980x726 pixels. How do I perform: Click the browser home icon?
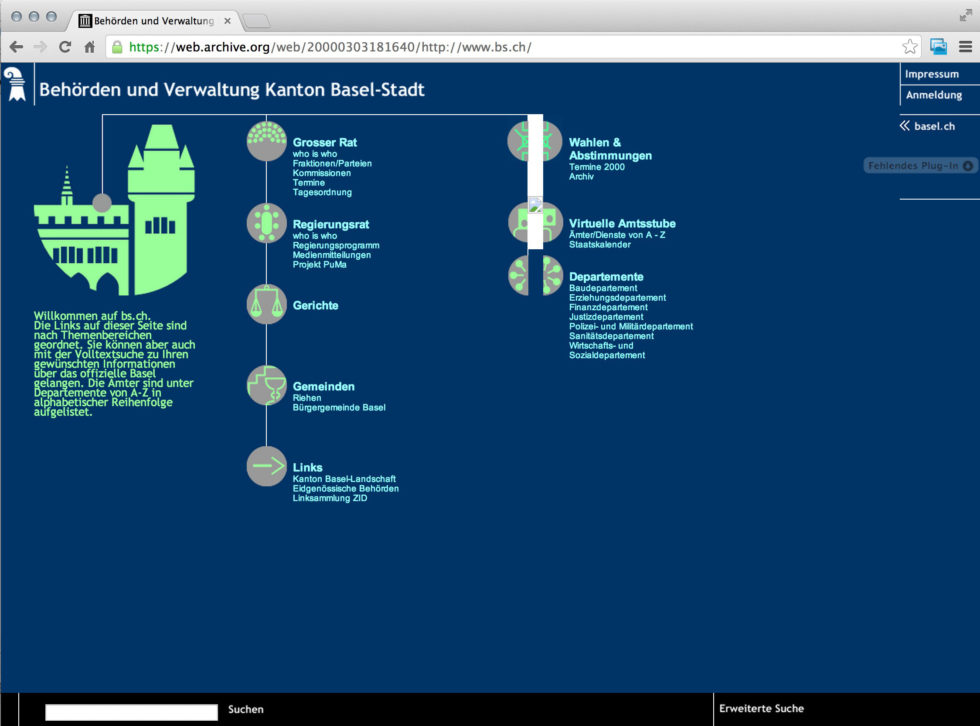tap(89, 47)
